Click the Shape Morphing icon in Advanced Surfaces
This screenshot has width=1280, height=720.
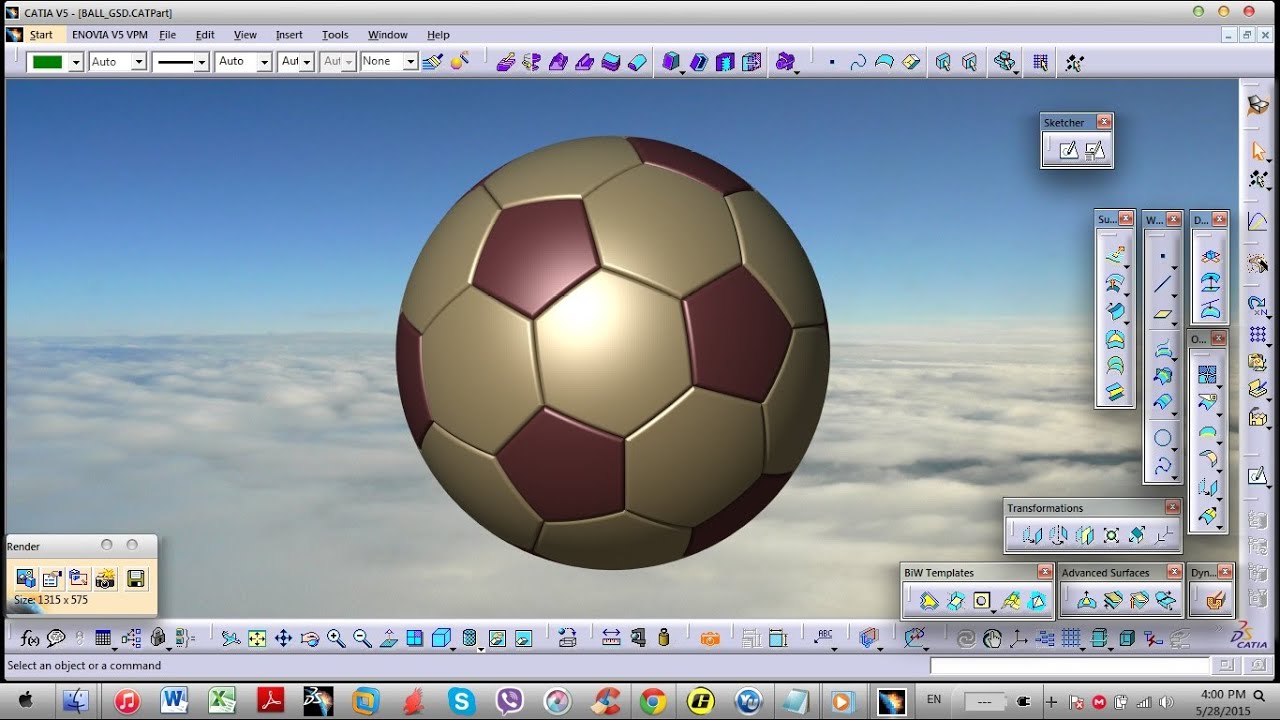pos(1165,601)
